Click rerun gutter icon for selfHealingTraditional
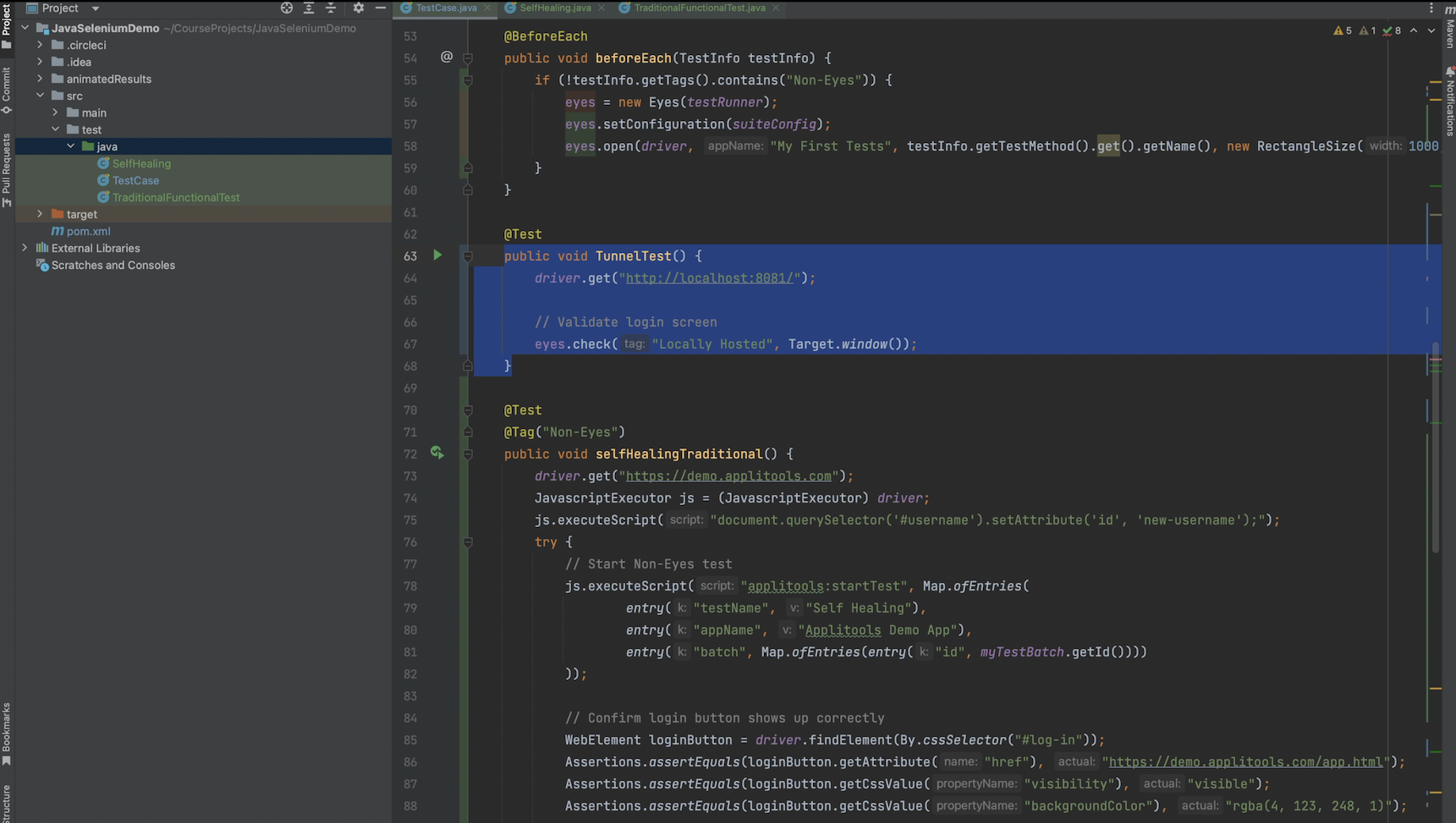Screen dimensions: 1456x823 (437, 453)
